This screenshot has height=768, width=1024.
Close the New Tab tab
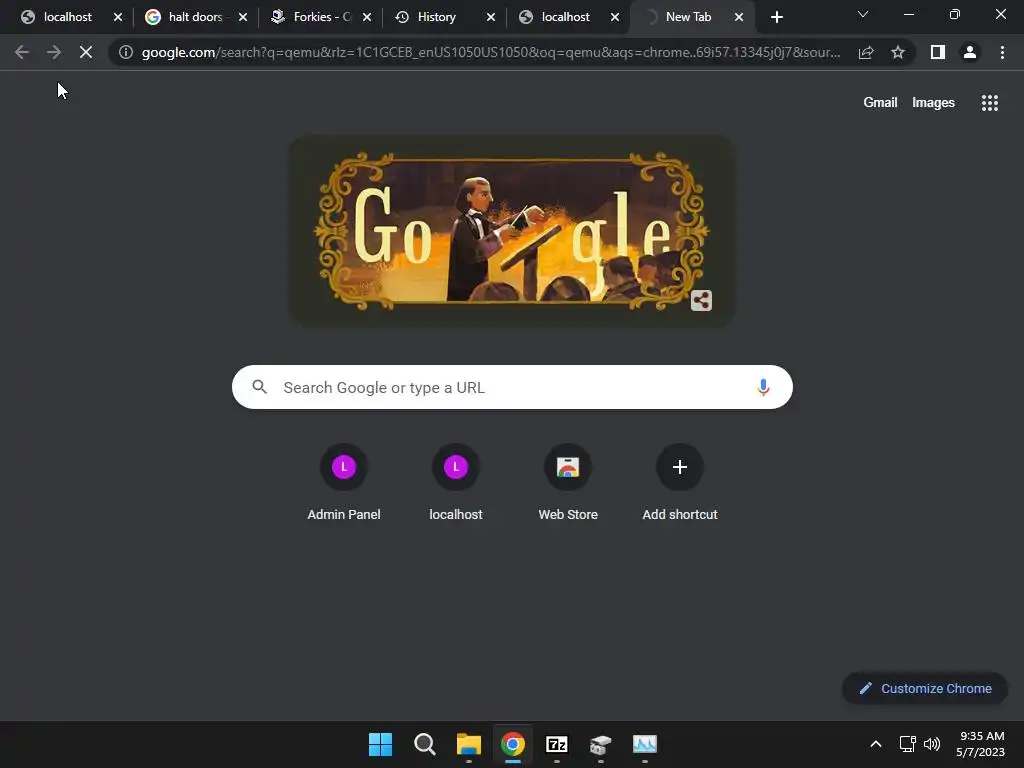(739, 17)
